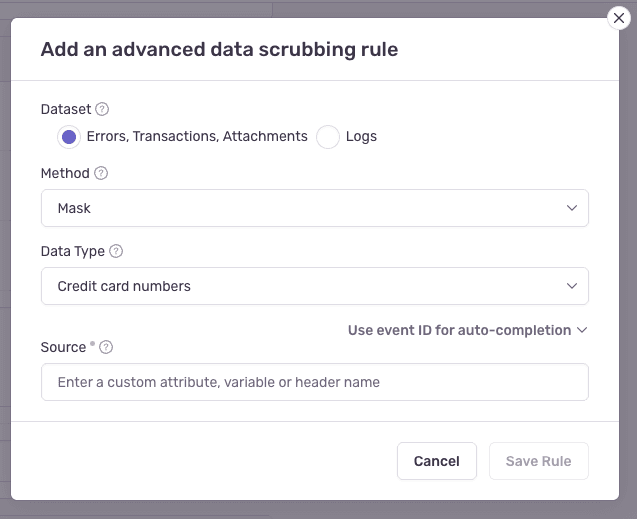
Task: Click the Source help question mark icon
Action: 106,347
